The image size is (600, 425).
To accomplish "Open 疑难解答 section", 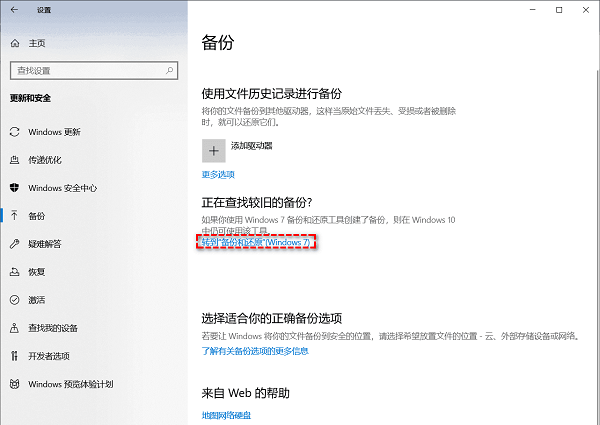I will tap(45, 244).
